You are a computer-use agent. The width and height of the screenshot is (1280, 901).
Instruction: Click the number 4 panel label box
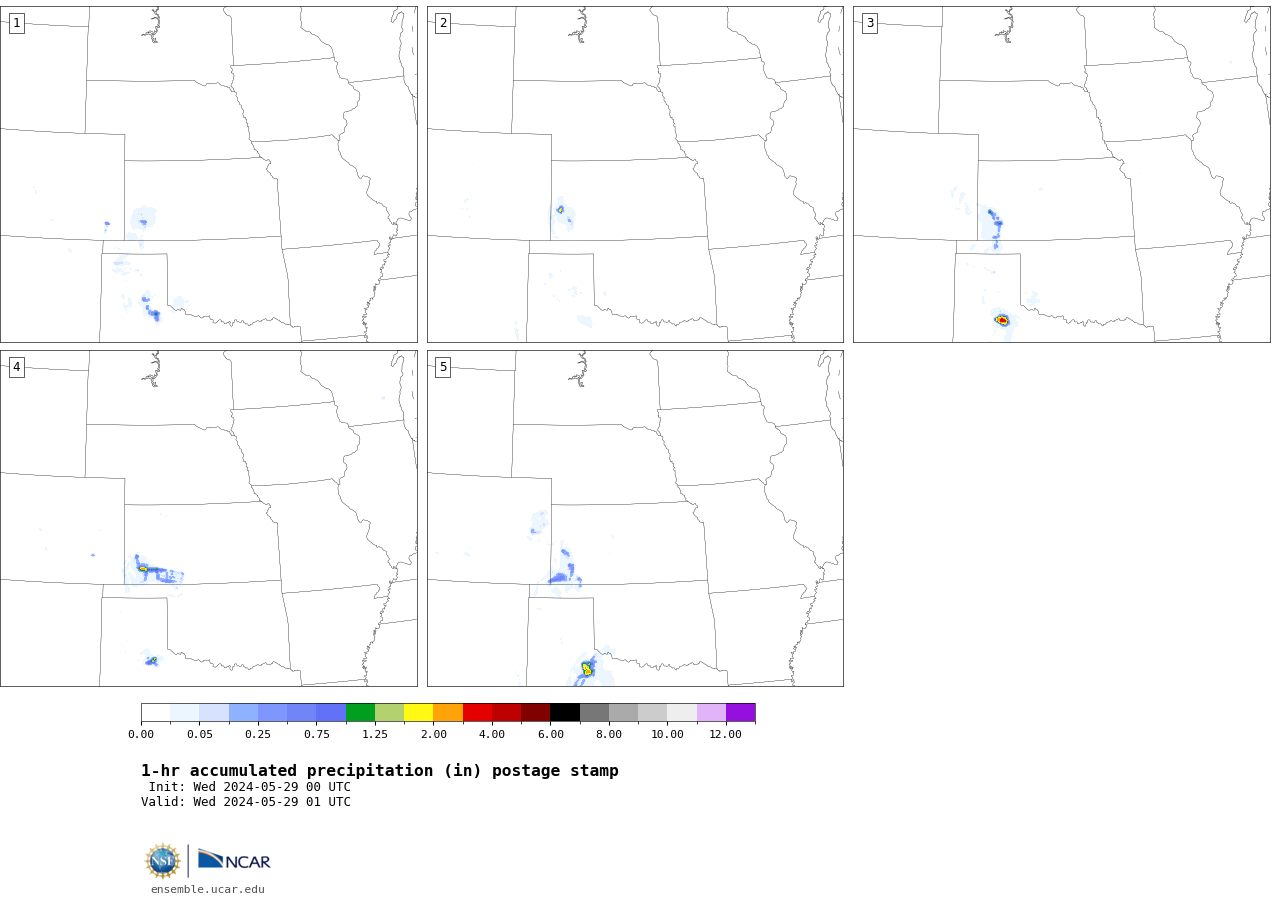[16, 367]
